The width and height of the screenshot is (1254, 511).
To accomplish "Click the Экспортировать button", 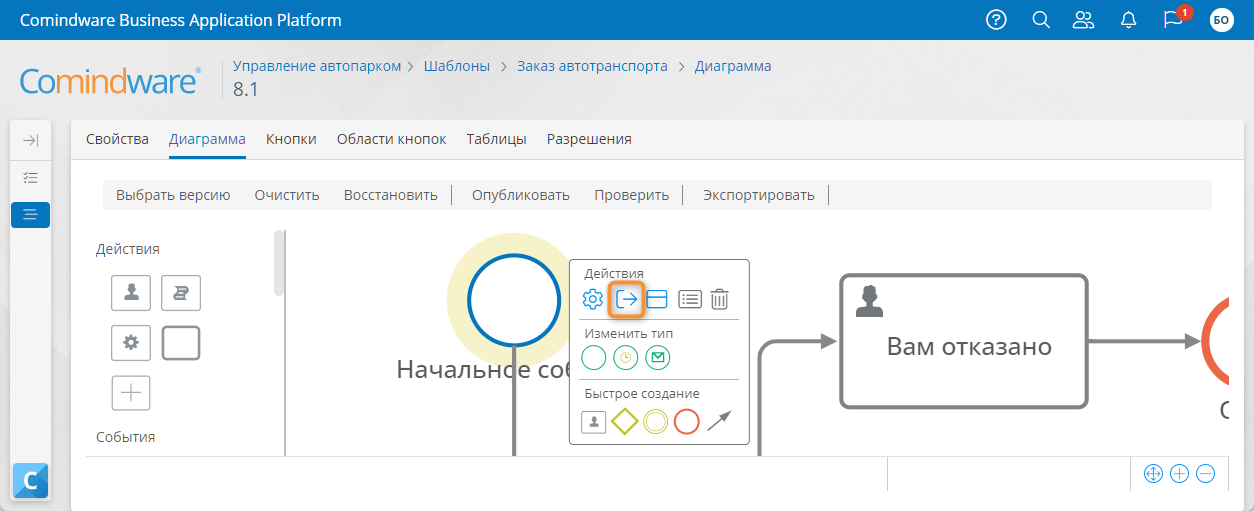I will pyautogui.click(x=759, y=195).
